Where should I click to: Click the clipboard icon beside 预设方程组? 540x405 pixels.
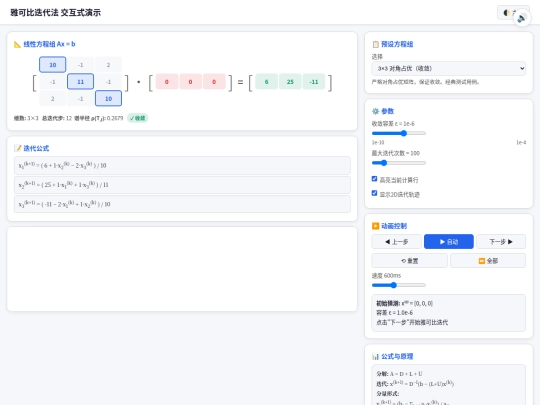click(375, 44)
